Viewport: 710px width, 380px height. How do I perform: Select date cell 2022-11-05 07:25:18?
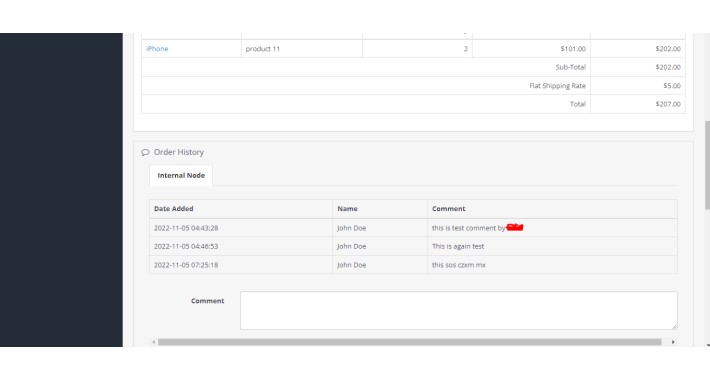[x=186, y=265]
